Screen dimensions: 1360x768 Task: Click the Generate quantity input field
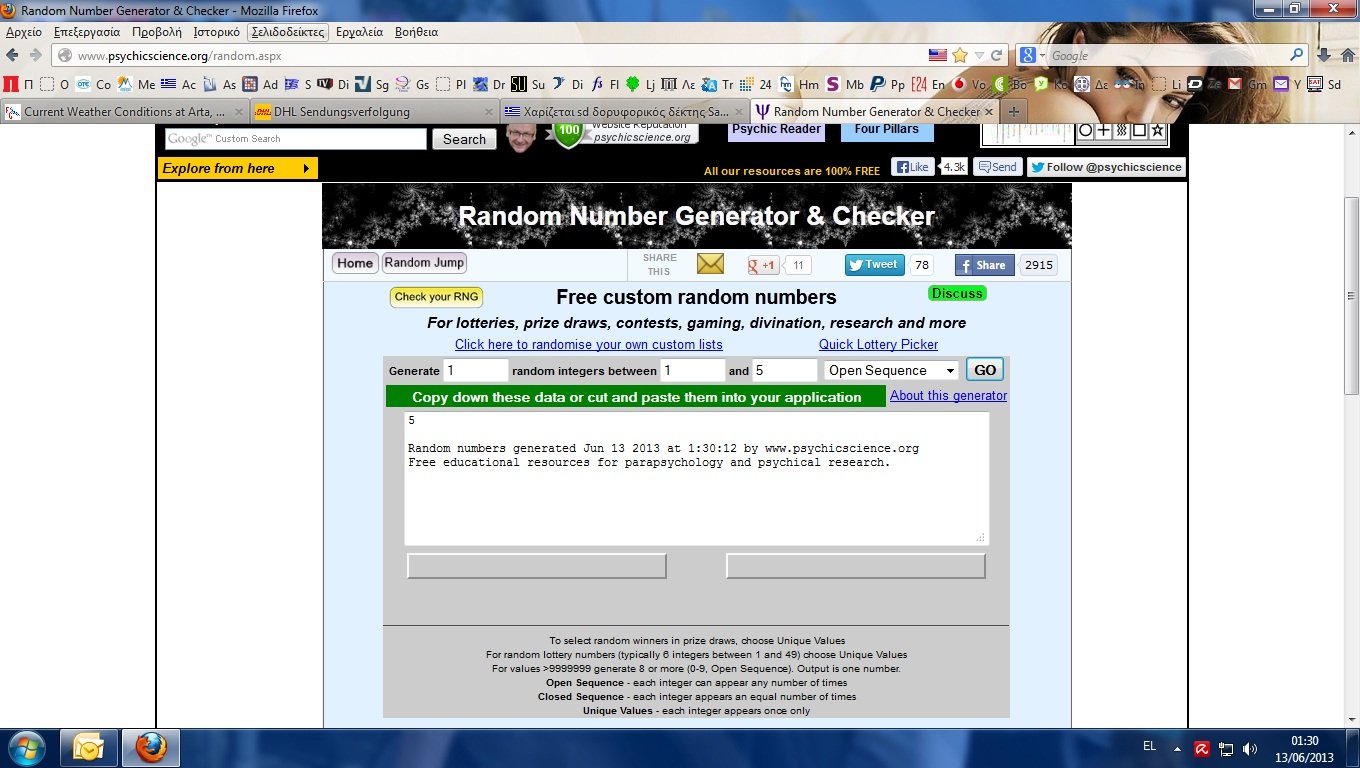(476, 370)
